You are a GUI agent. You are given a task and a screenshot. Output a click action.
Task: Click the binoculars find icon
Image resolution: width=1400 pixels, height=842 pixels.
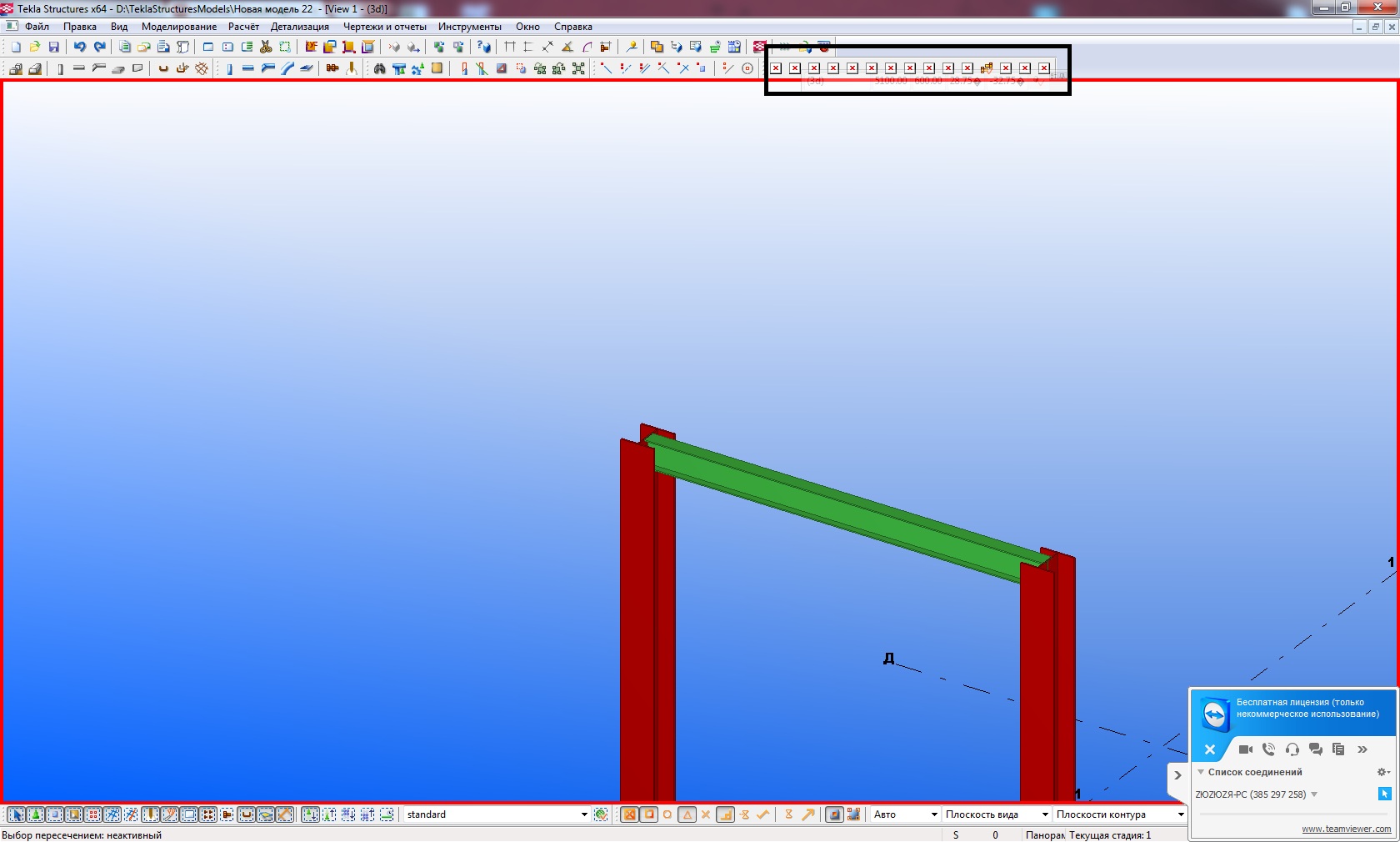[380, 68]
